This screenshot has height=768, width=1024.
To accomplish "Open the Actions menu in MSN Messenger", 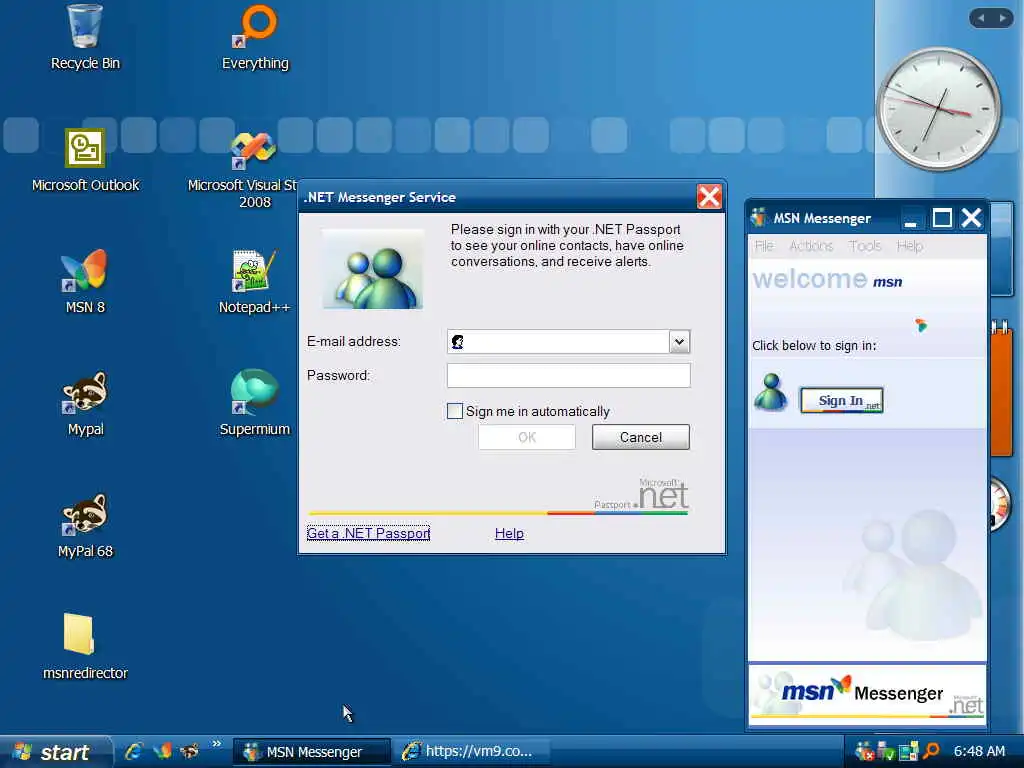I will (811, 246).
